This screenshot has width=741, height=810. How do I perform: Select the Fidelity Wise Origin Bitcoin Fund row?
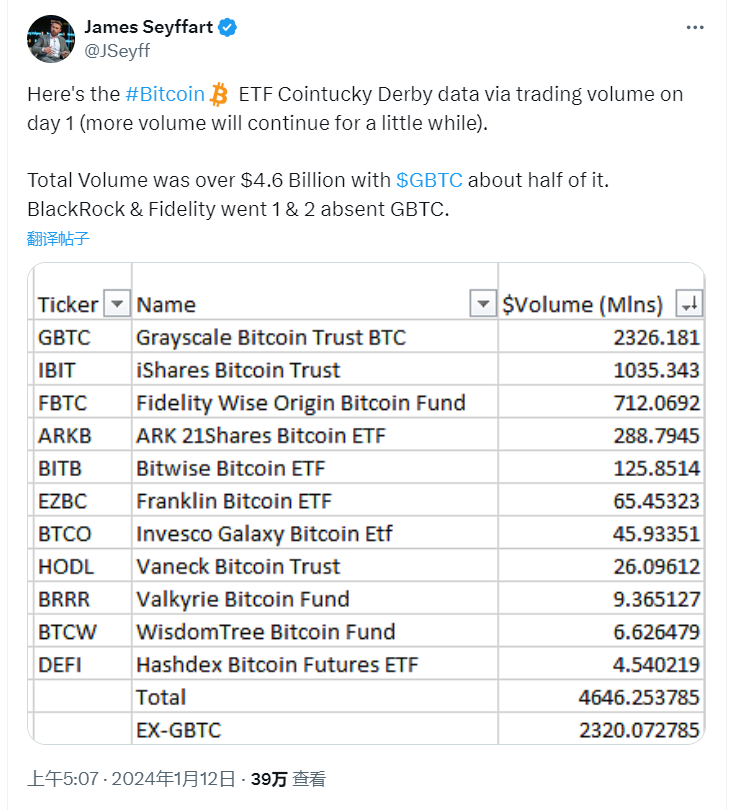click(x=300, y=403)
